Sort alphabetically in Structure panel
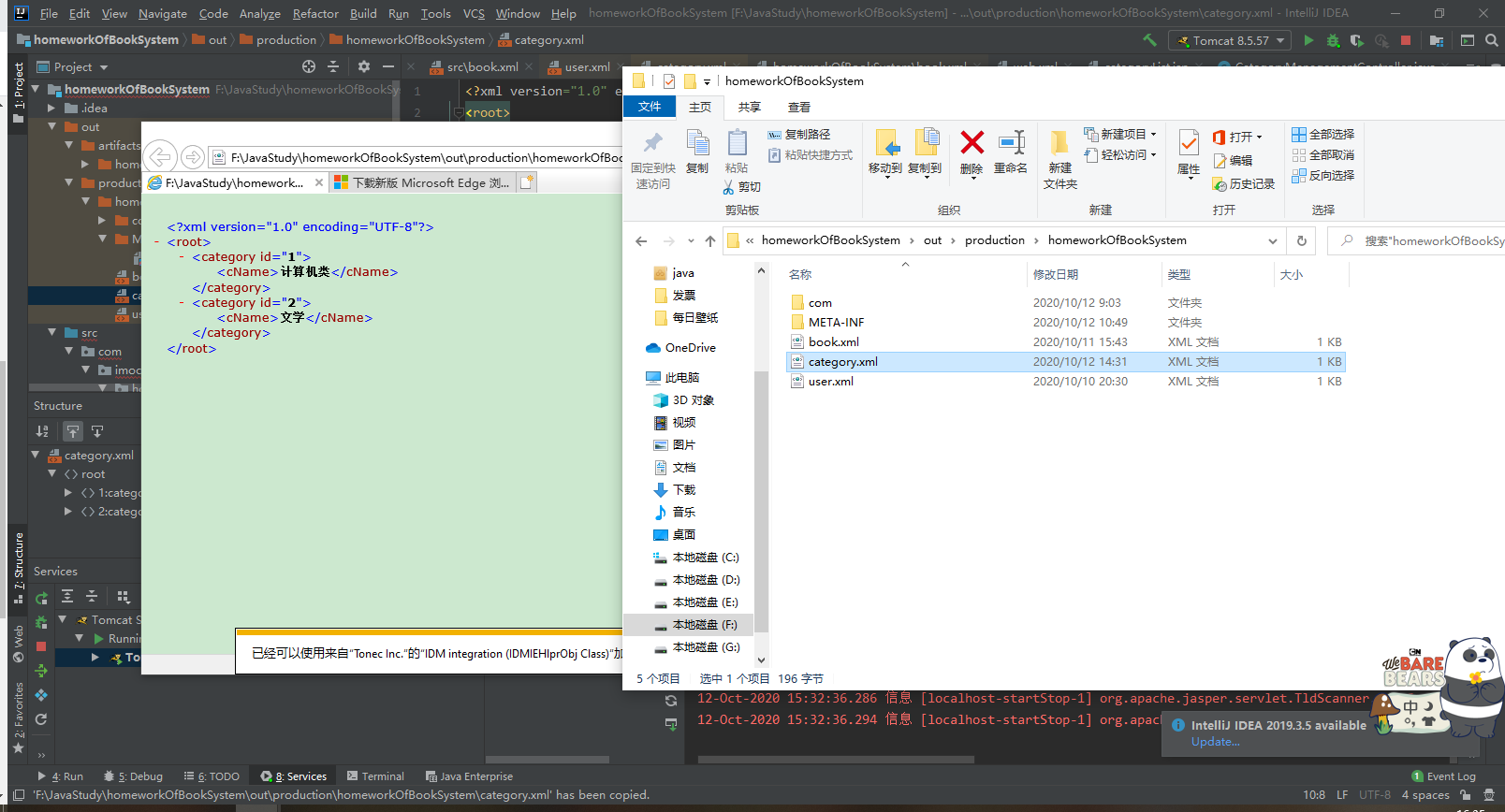1505x812 pixels. pos(42,431)
